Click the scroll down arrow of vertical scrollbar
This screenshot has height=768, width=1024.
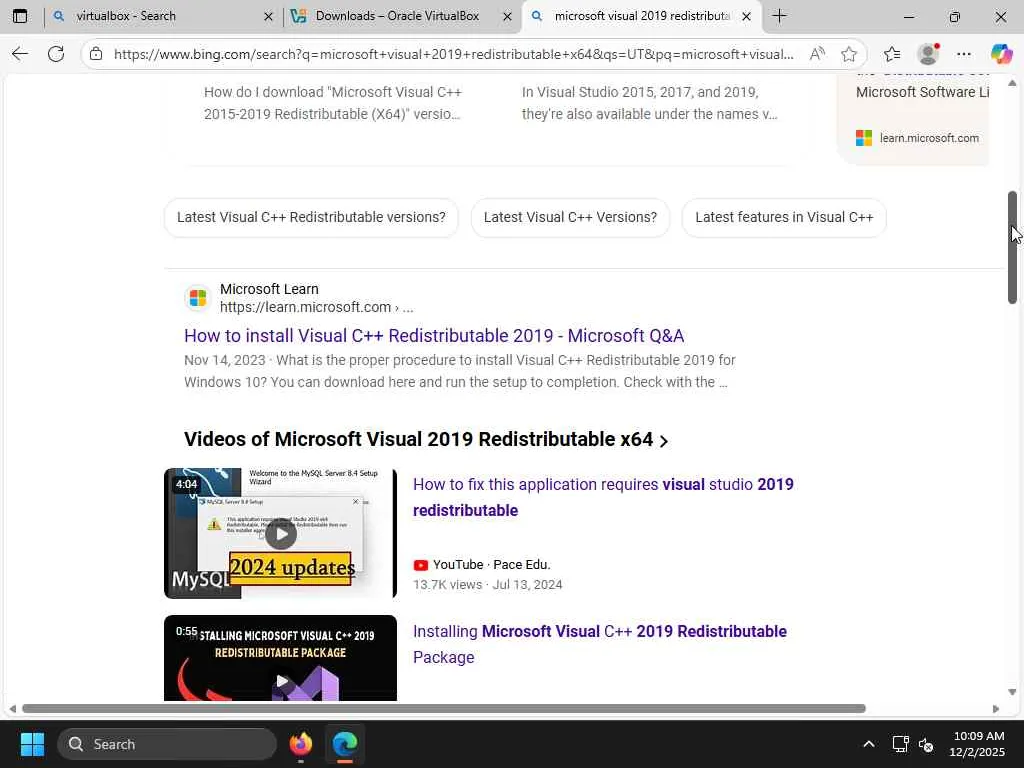pyautogui.click(x=1012, y=692)
